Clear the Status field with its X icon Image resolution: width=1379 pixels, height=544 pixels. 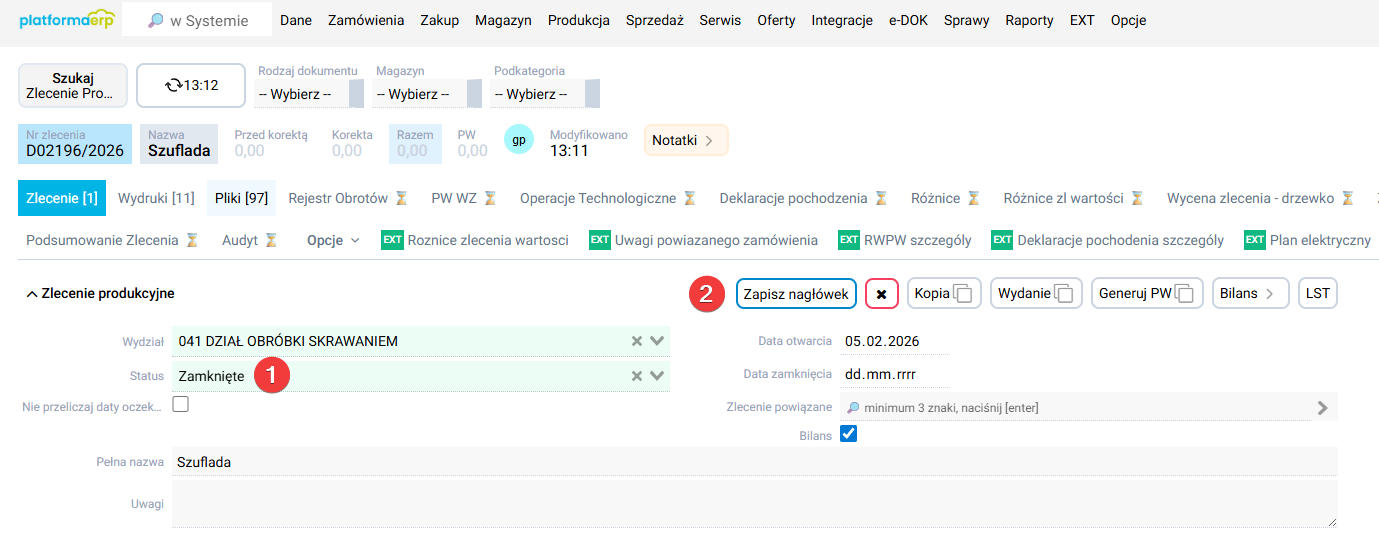(x=636, y=376)
